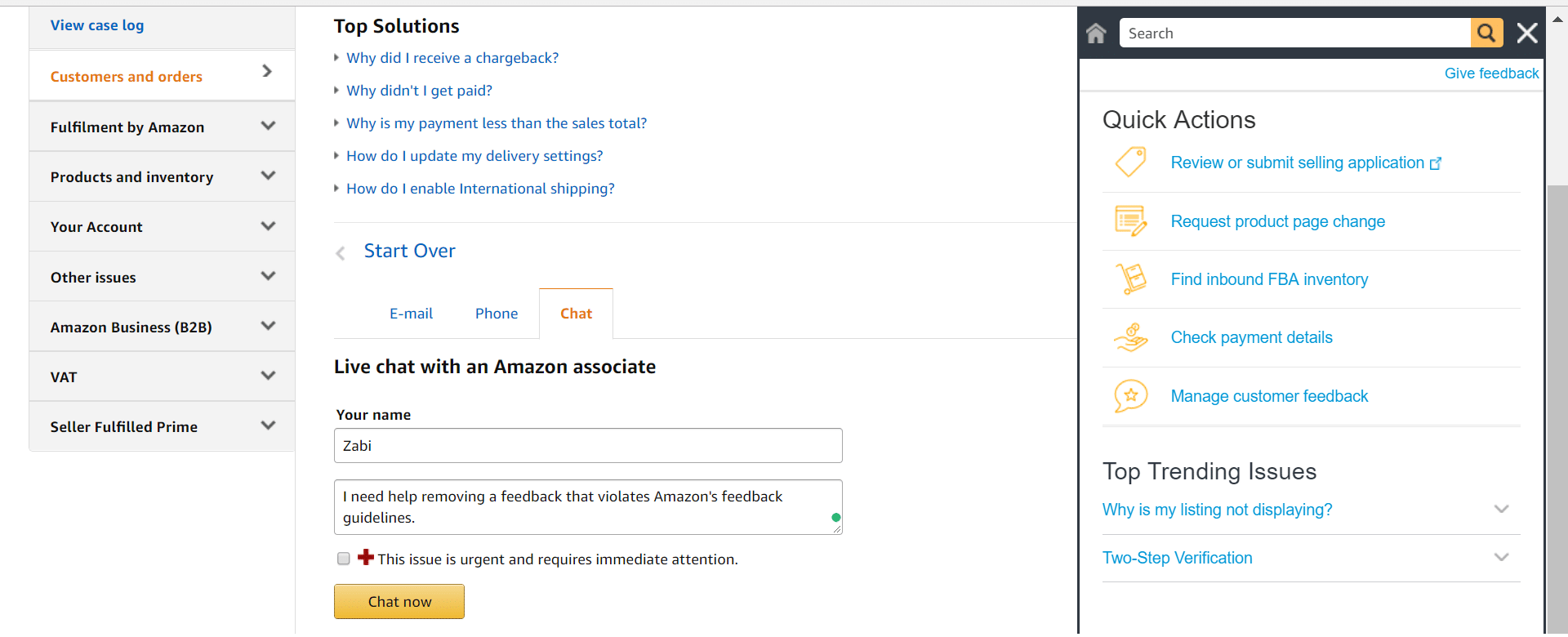Switch to the E-mail tab
The height and width of the screenshot is (637, 1568).
coord(411,314)
